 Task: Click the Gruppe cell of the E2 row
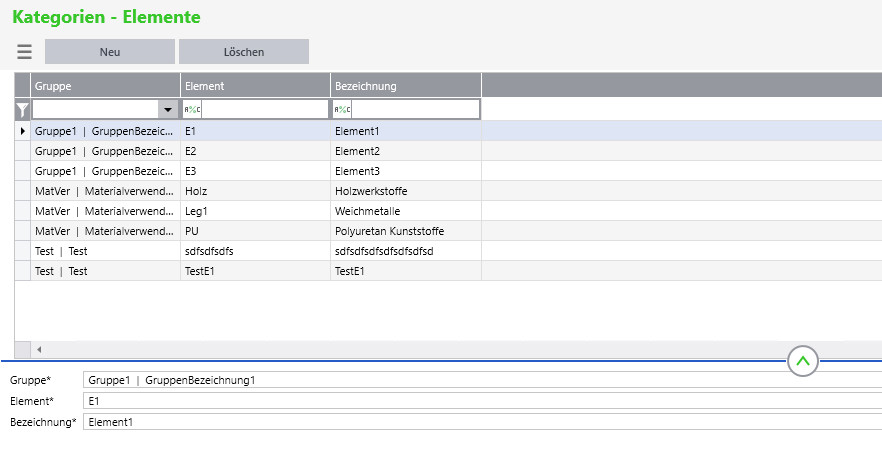[105, 151]
